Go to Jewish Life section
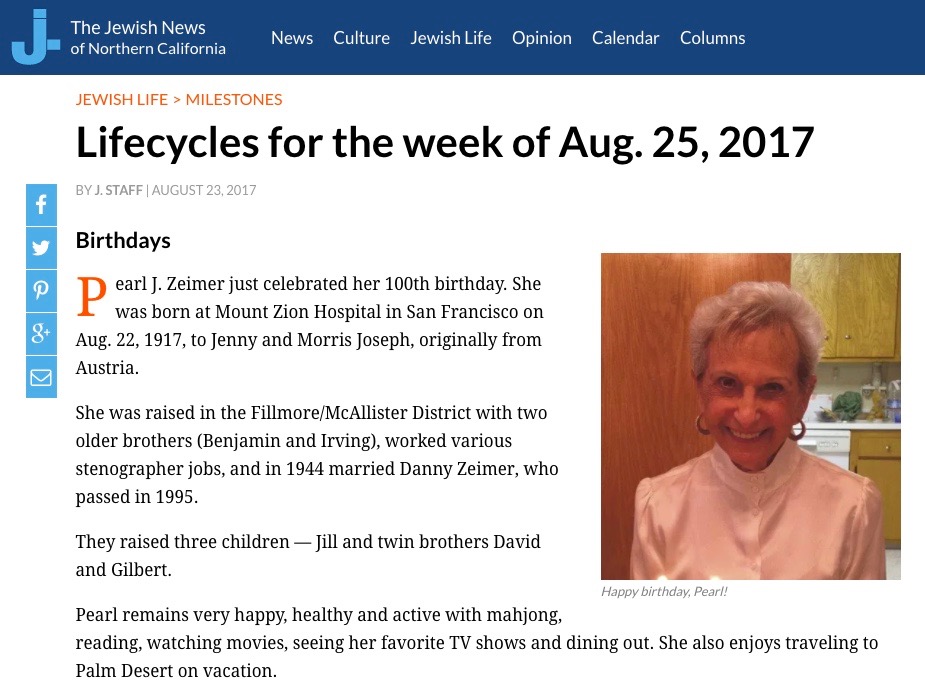This screenshot has width=925, height=696. pyautogui.click(x=451, y=38)
